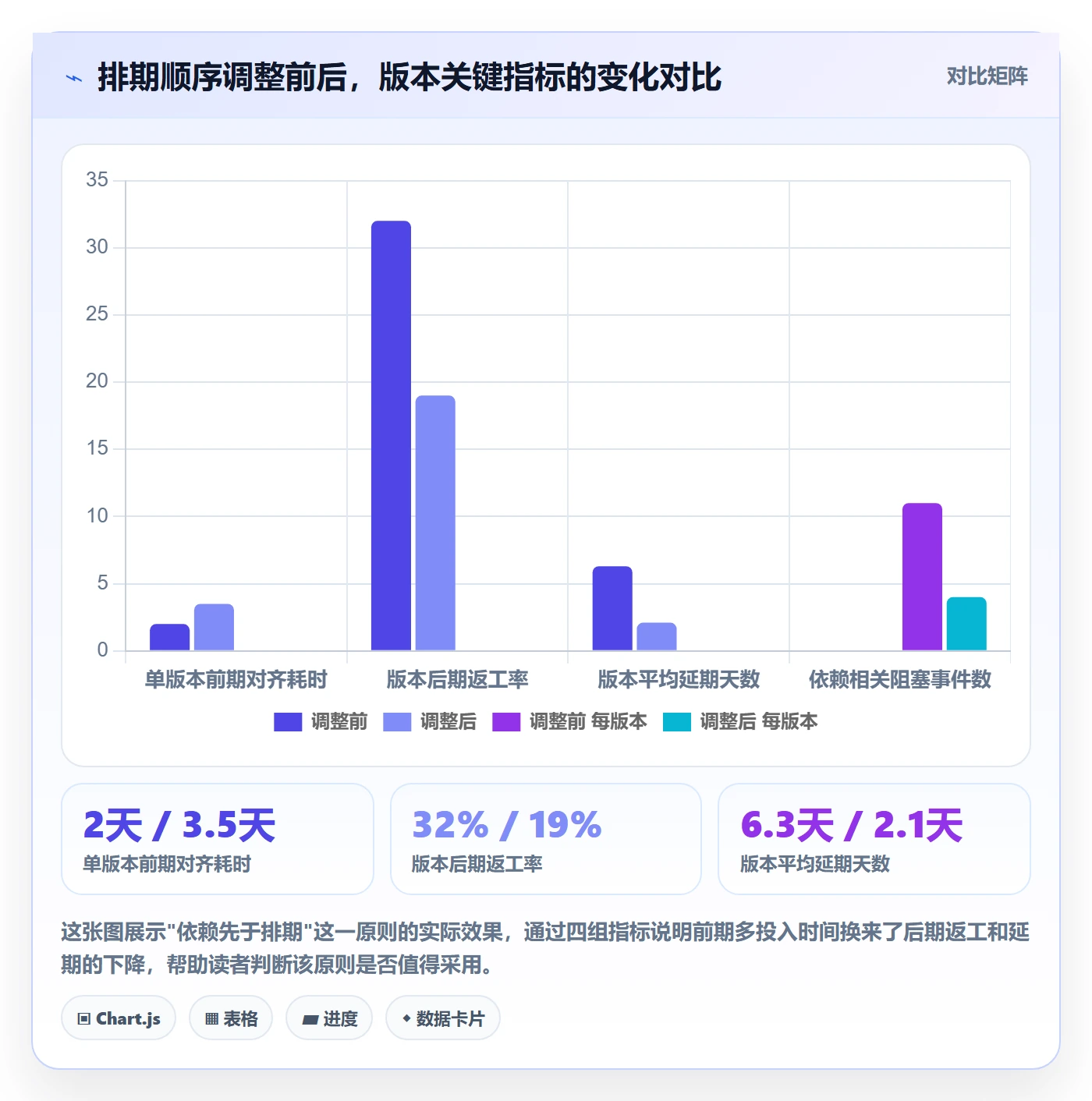
Task: Select the 进度 tag chip
Action: 329,1018
